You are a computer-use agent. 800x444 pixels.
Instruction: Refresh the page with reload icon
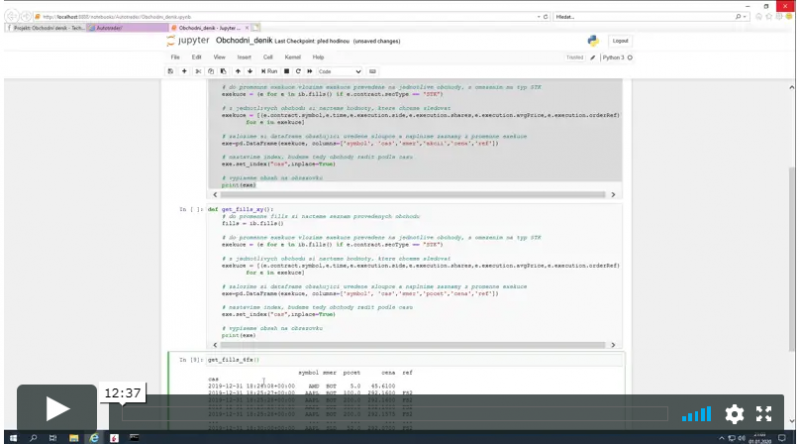(545, 17)
